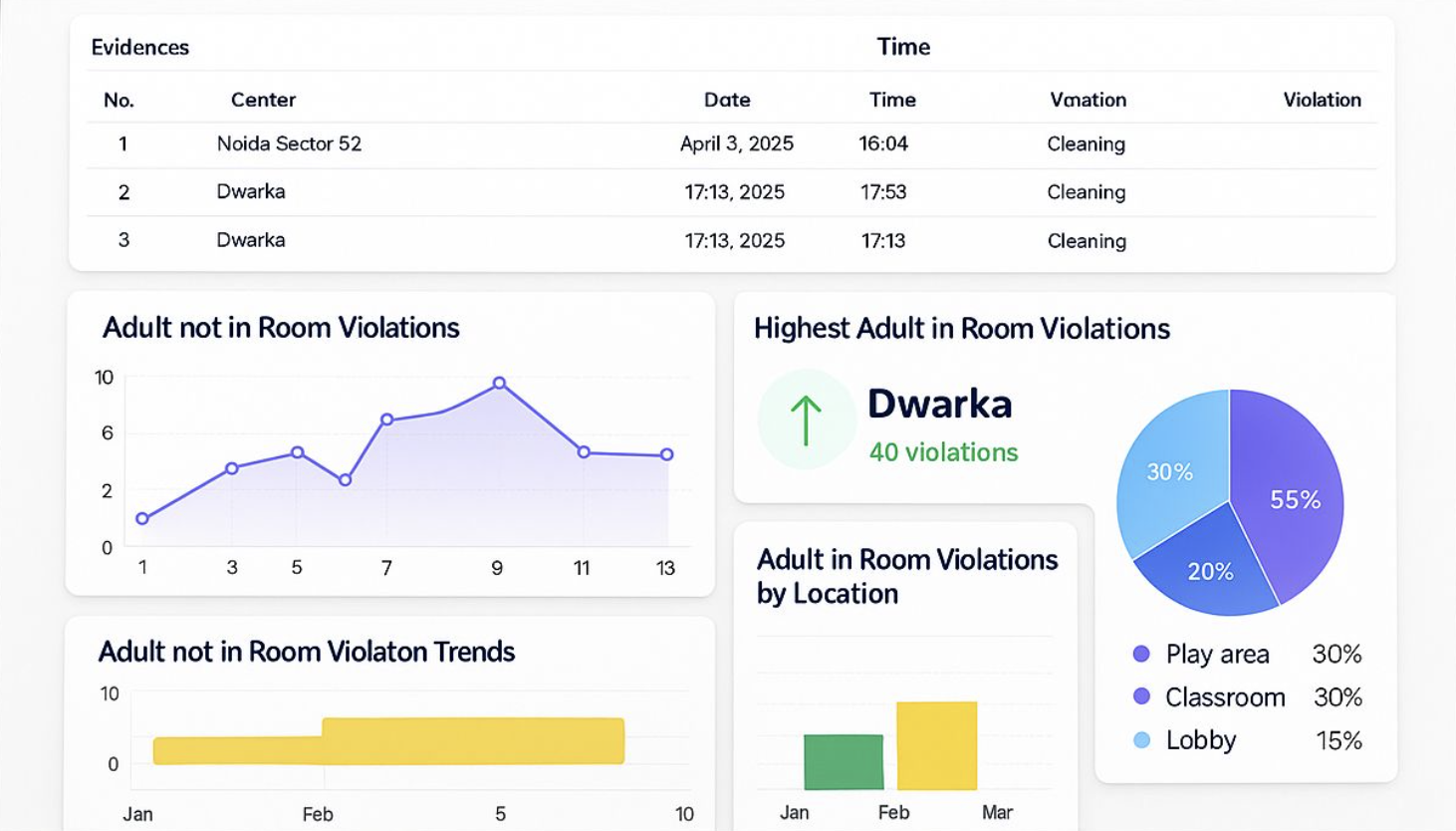The width and height of the screenshot is (1456, 831).
Task: Sort table by the Violation column
Action: pos(1322,100)
